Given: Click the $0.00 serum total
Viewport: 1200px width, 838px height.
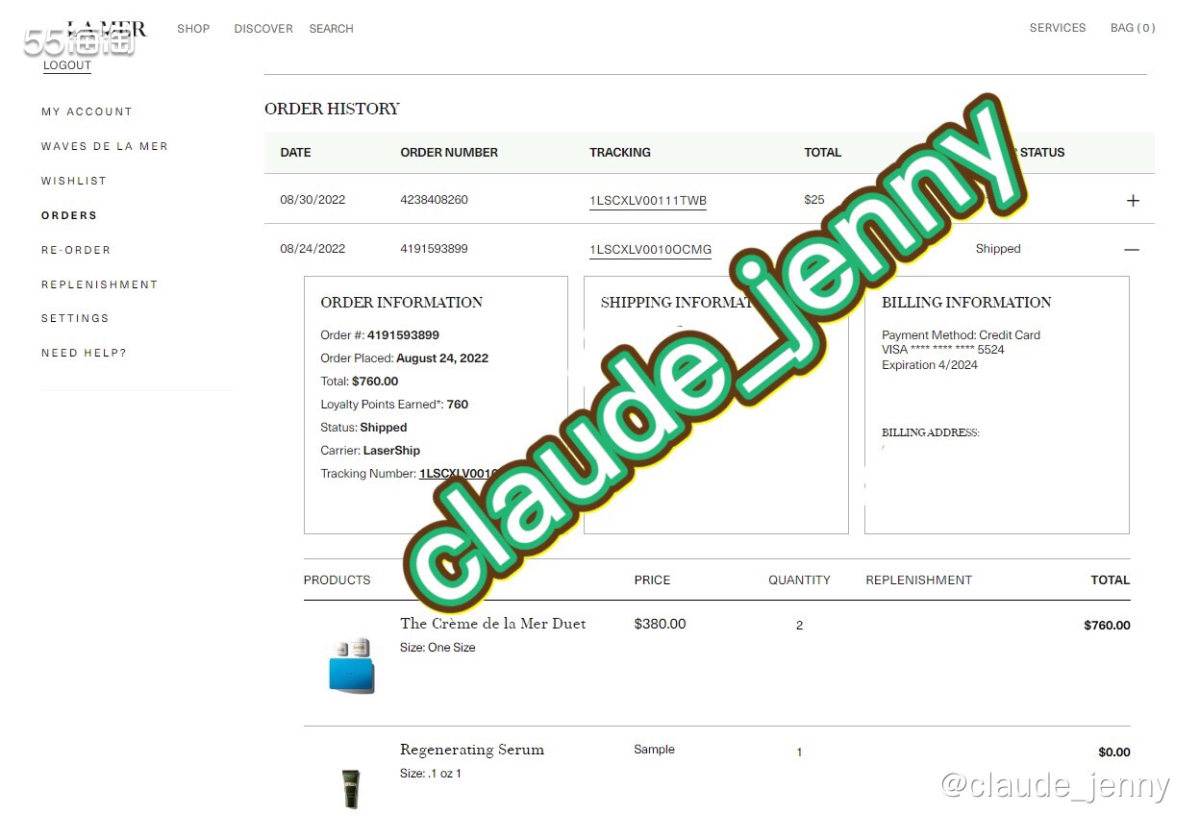Looking at the screenshot, I should tap(1114, 753).
